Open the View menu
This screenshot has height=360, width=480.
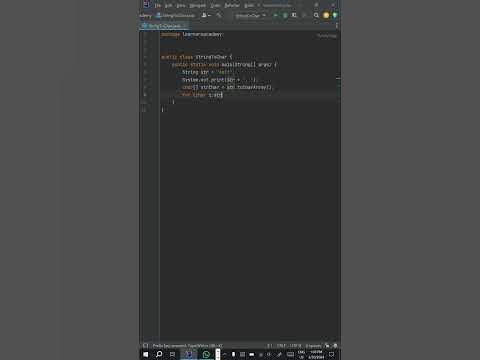[x=181, y=5]
